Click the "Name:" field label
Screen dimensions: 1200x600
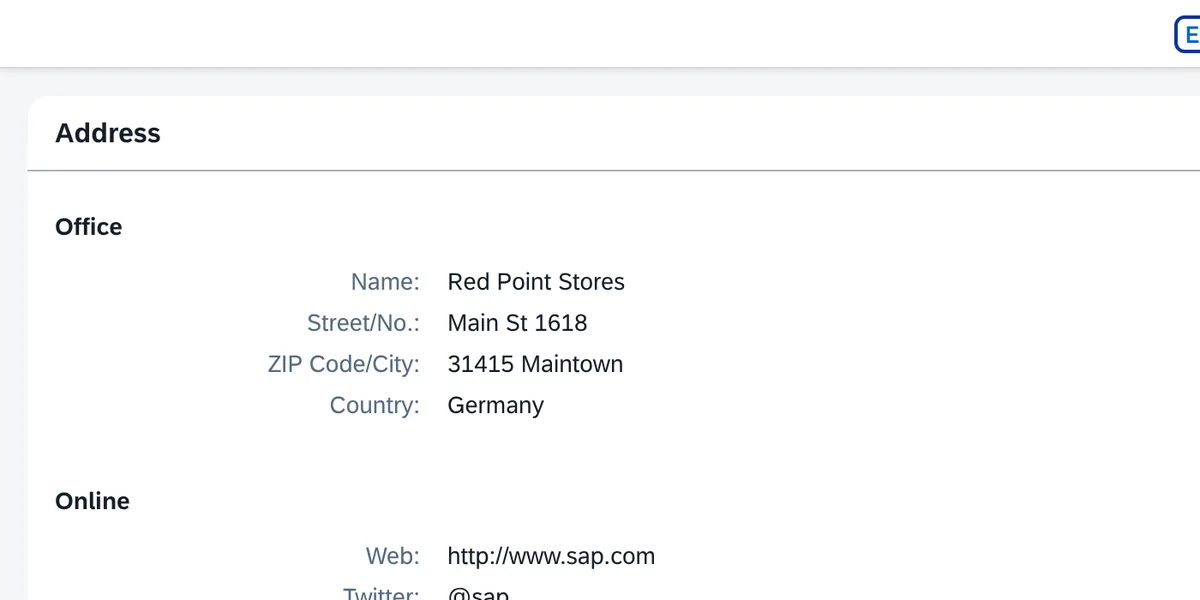click(x=385, y=282)
